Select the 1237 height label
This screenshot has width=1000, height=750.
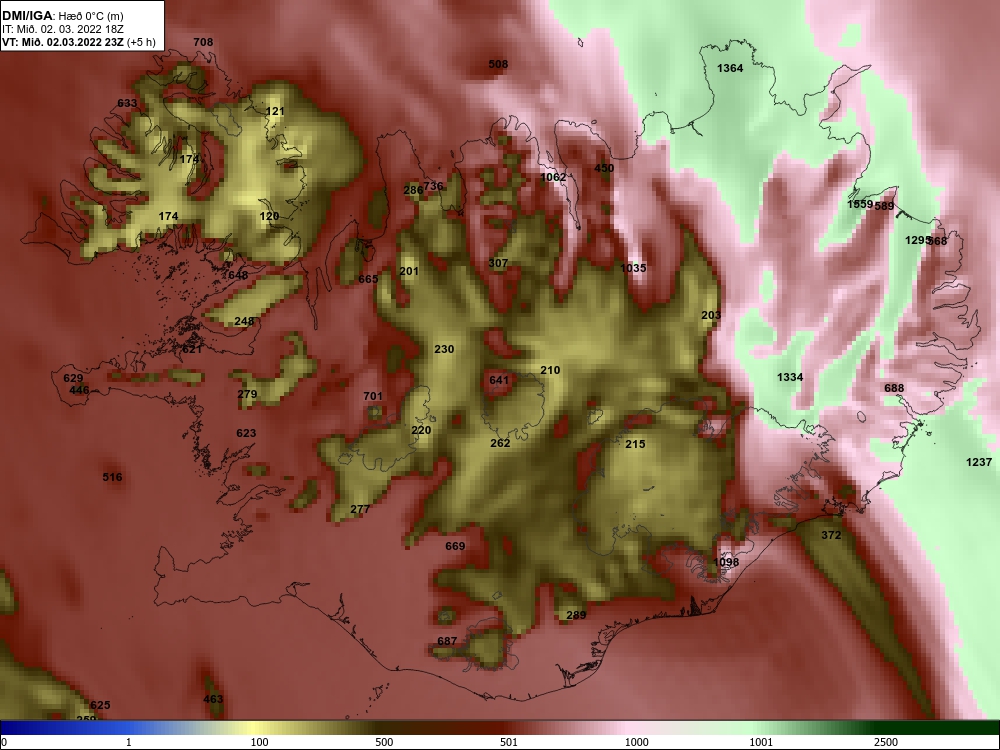979,462
